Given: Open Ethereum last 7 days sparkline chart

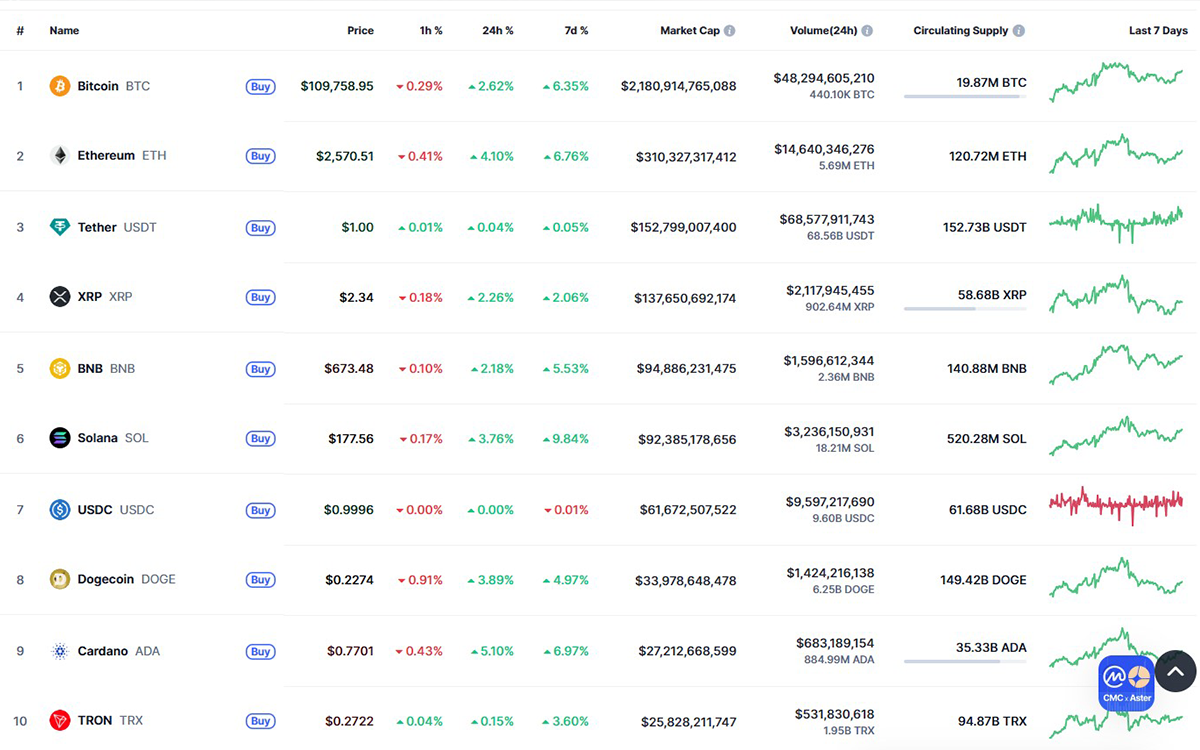Looking at the screenshot, I should pyautogui.click(x=1116, y=154).
